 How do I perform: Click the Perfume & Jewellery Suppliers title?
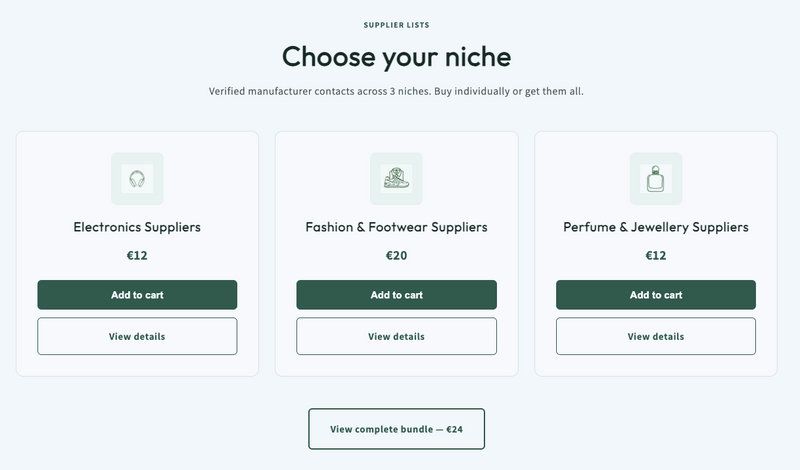pyautogui.click(x=656, y=227)
